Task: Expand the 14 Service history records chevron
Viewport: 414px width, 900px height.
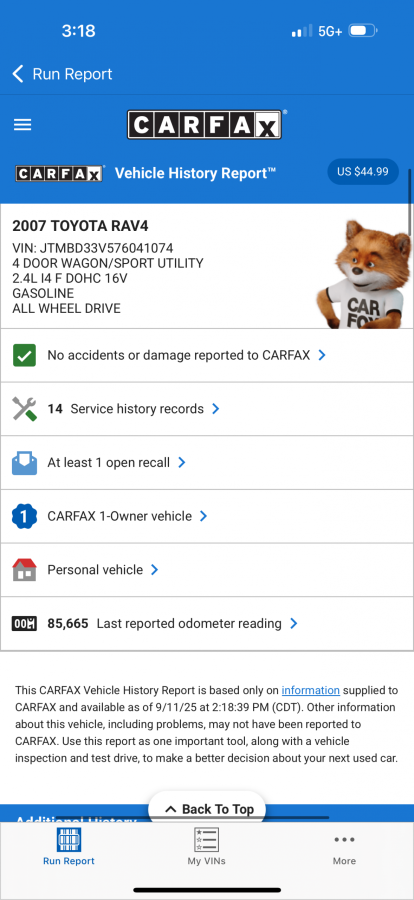Action: [215, 409]
